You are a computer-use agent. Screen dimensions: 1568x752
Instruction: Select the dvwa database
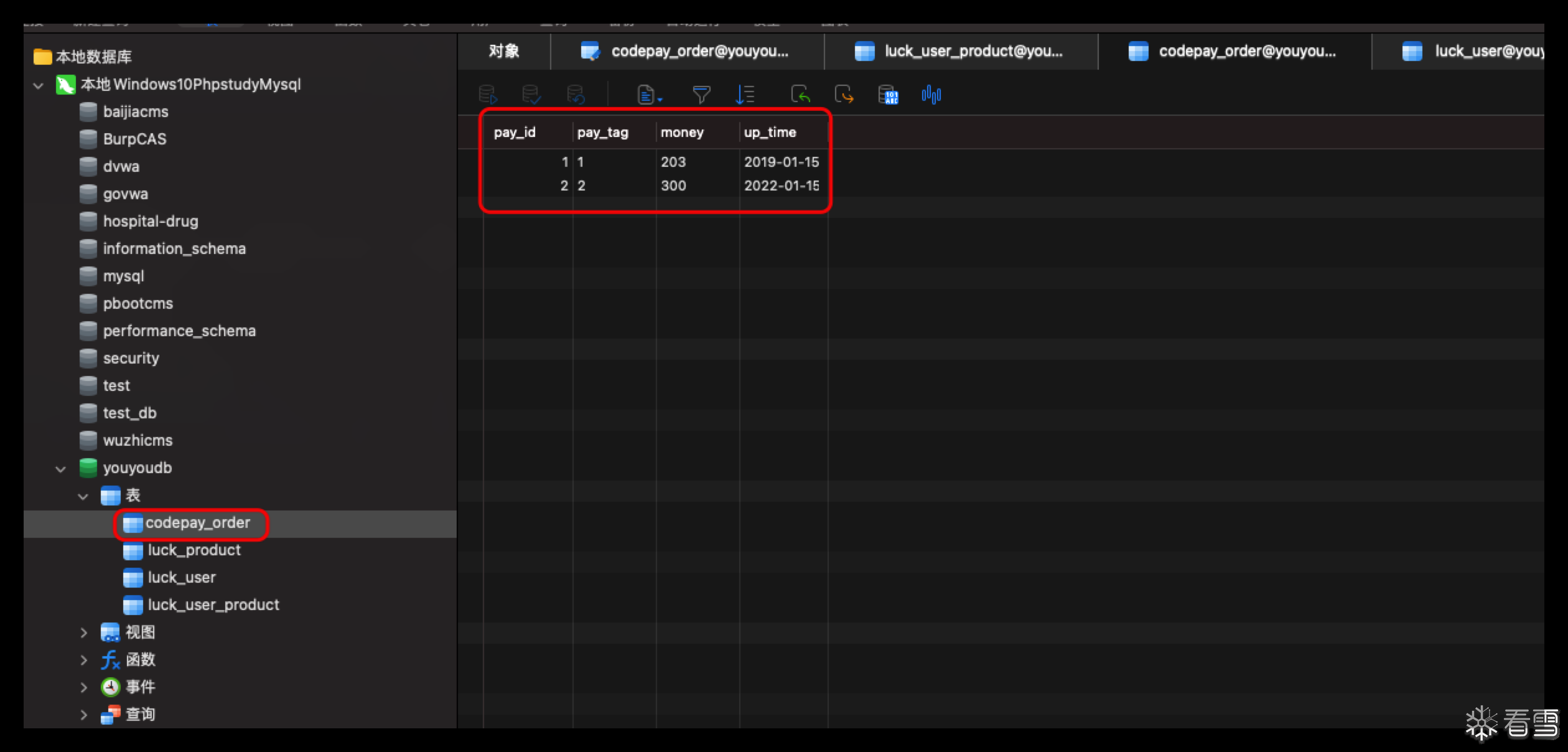(x=121, y=166)
